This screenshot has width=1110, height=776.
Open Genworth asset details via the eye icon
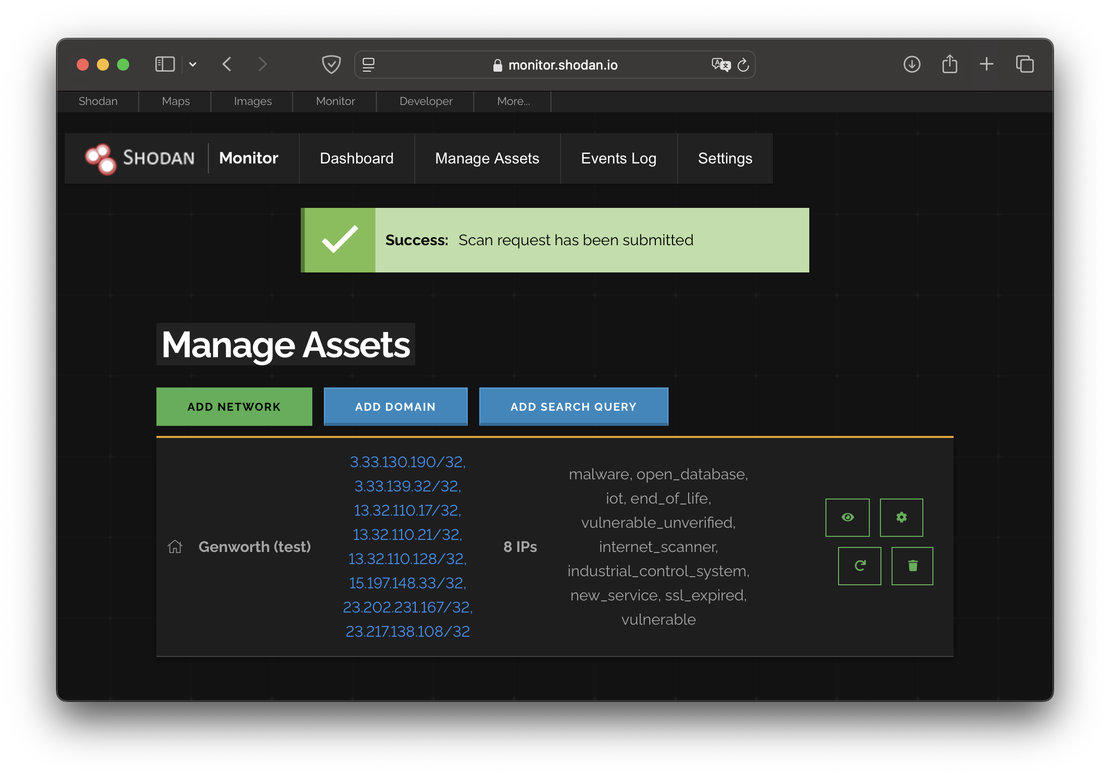(x=847, y=517)
